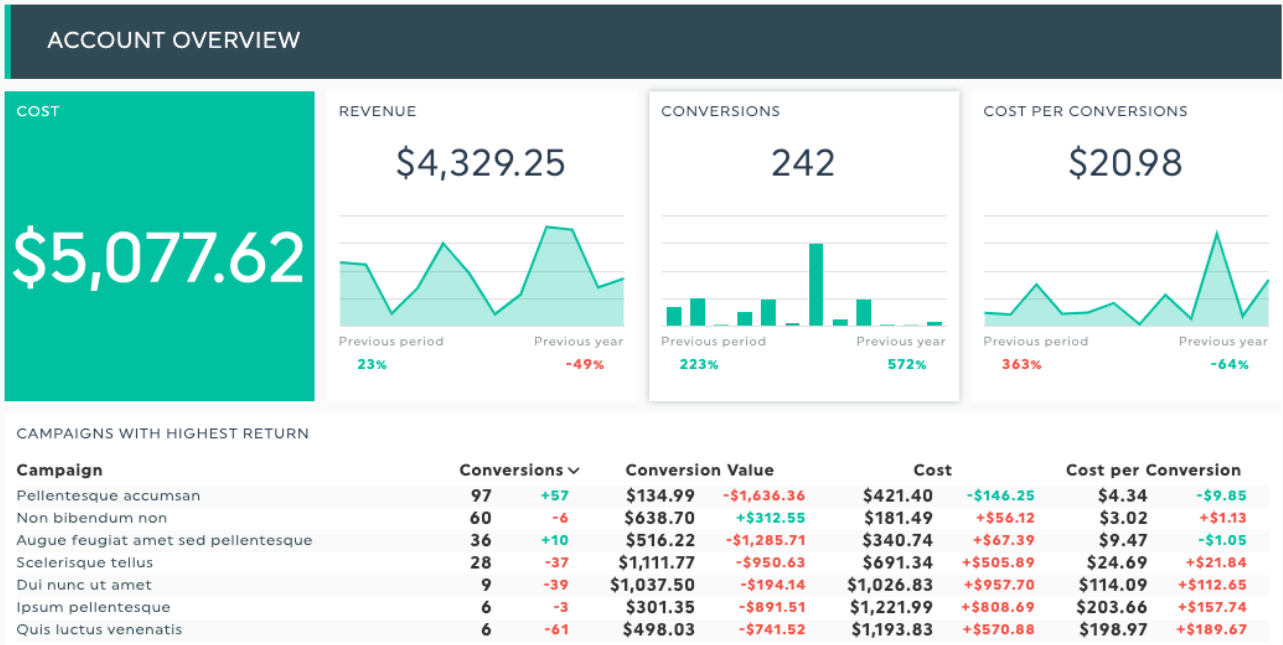Click the Campaign column header
Screen dimensions: 1283x645
59,470
